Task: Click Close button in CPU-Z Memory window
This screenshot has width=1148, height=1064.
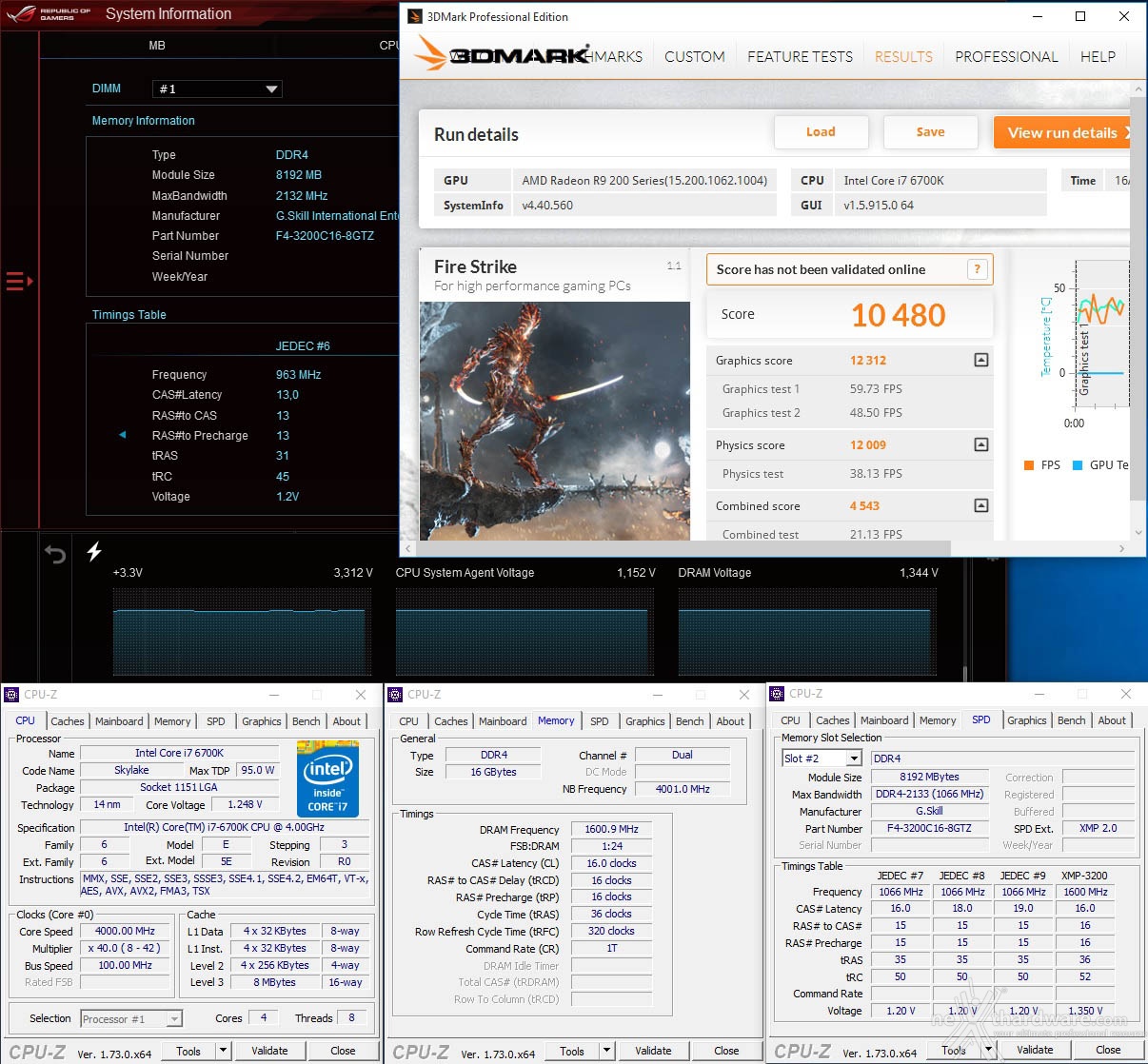Action: (x=726, y=1051)
